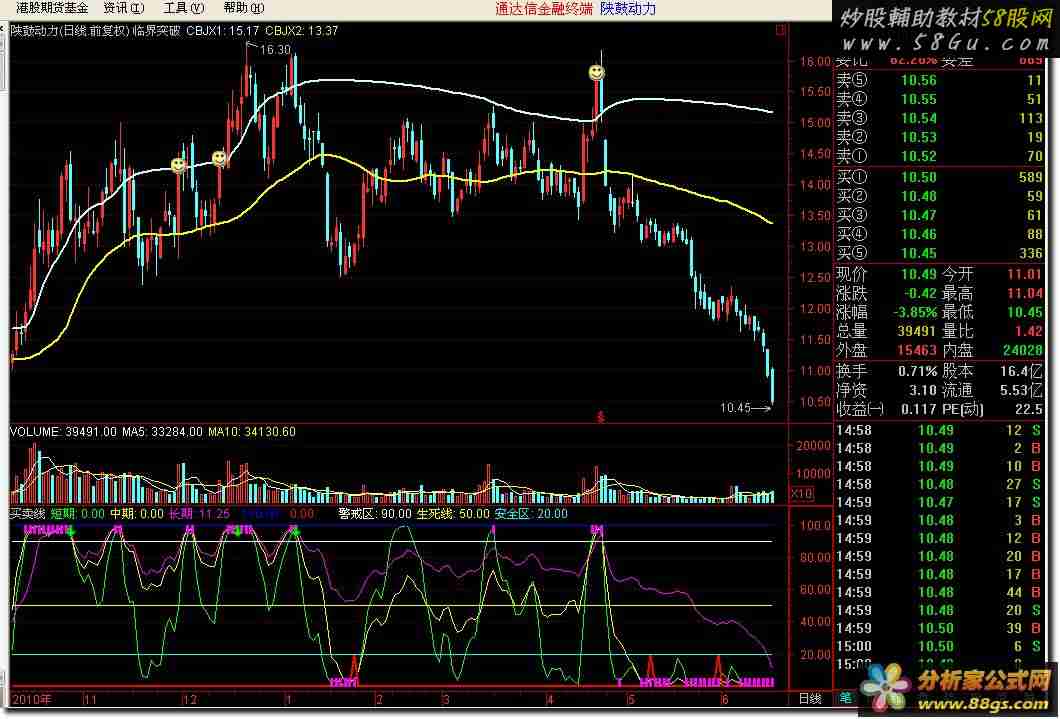
Task: Click the month 3 marker on the time axis
Action: click(445, 699)
